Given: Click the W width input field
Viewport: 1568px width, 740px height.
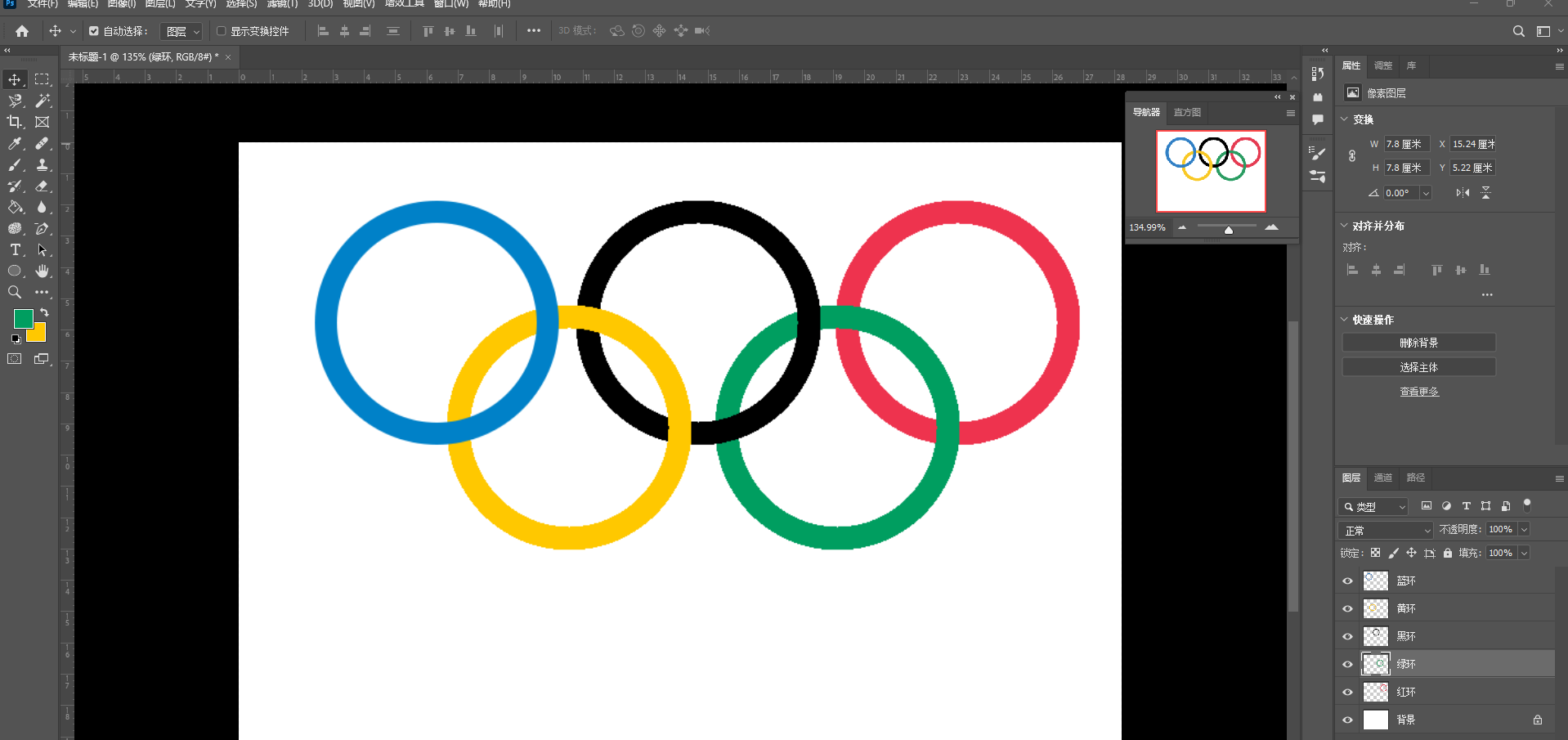Looking at the screenshot, I should [x=1407, y=144].
